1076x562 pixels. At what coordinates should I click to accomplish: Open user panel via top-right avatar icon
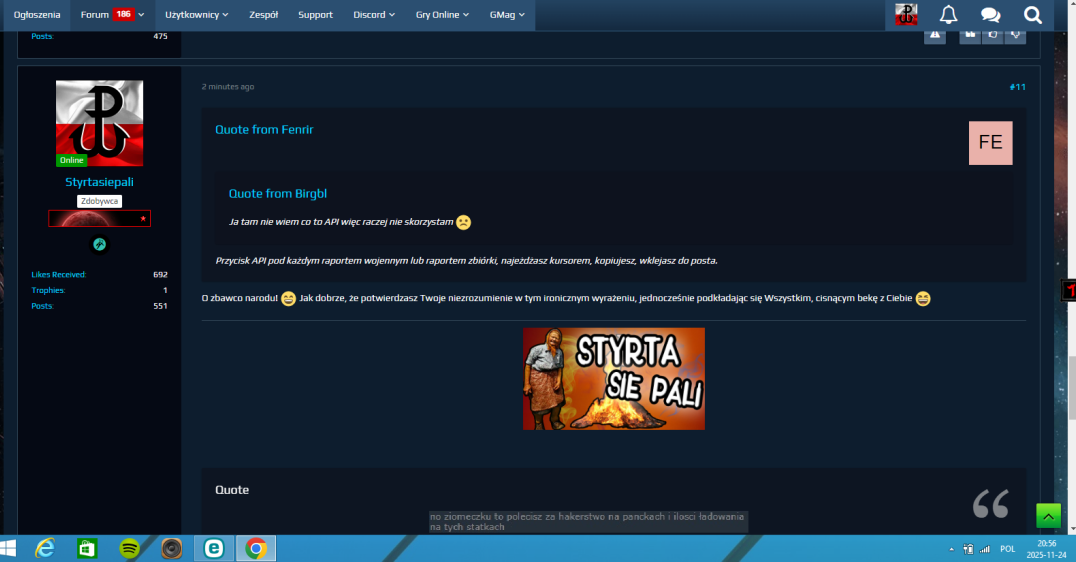coord(906,14)
